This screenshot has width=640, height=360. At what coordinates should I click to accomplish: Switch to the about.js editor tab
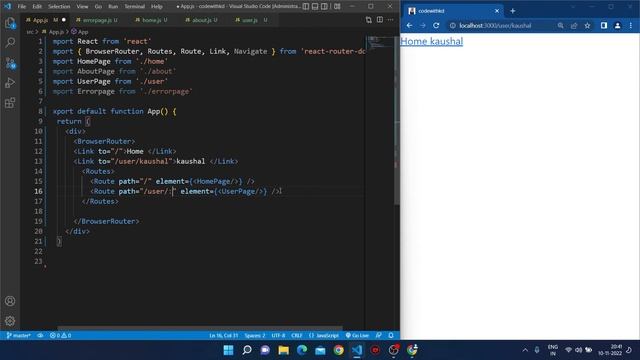tap(202, 20)
